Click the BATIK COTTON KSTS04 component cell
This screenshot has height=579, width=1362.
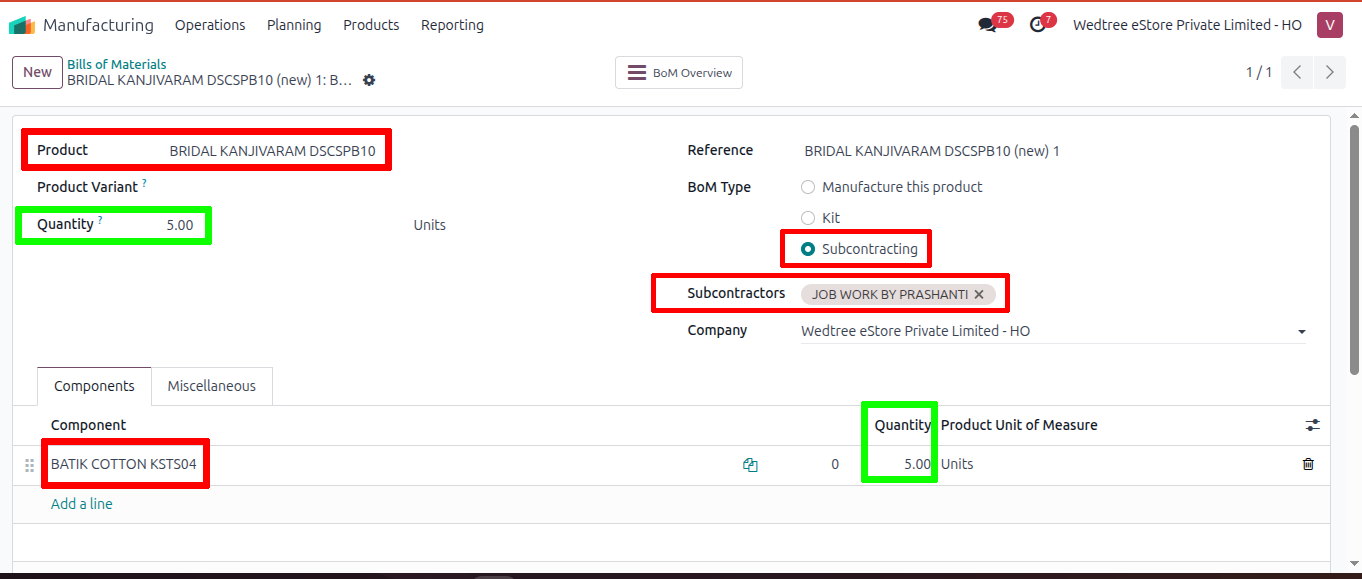pyautogui.click(x=124, y=464)
